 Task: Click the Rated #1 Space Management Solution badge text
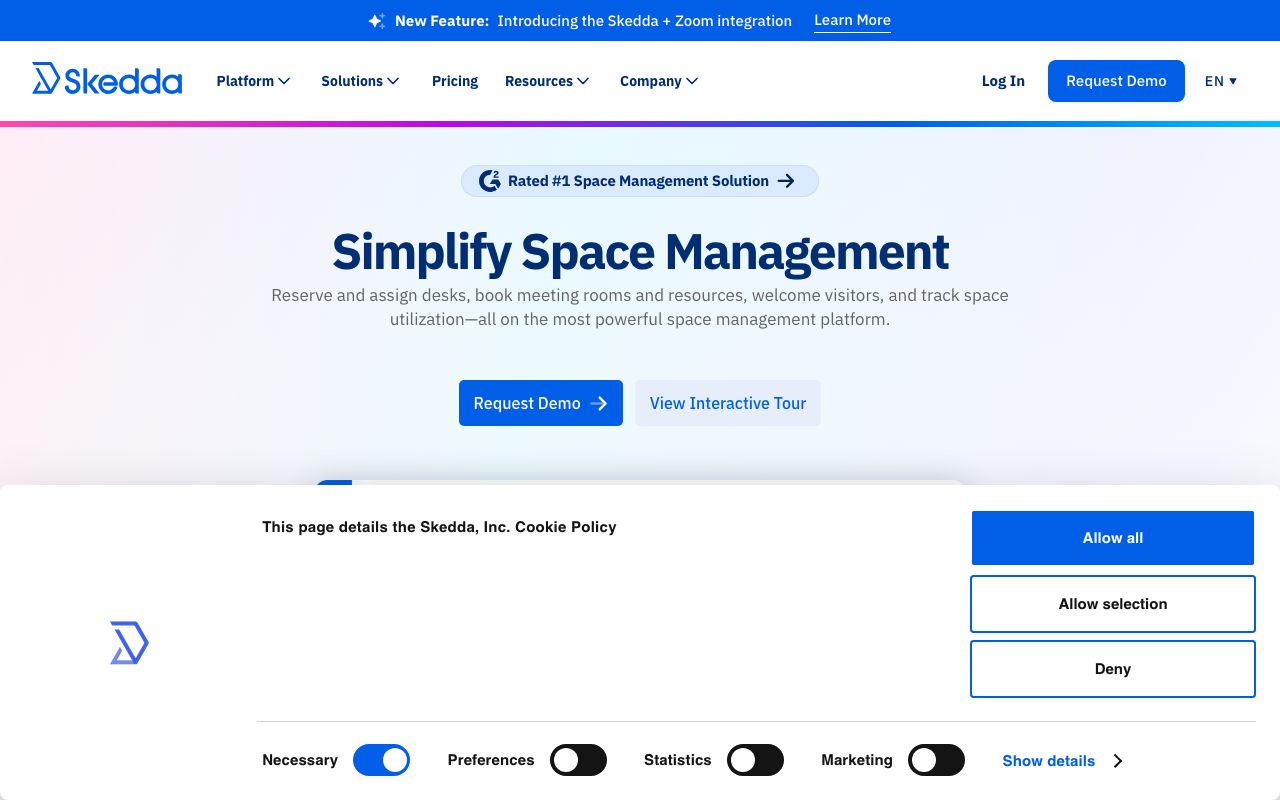tap(638, 181)
